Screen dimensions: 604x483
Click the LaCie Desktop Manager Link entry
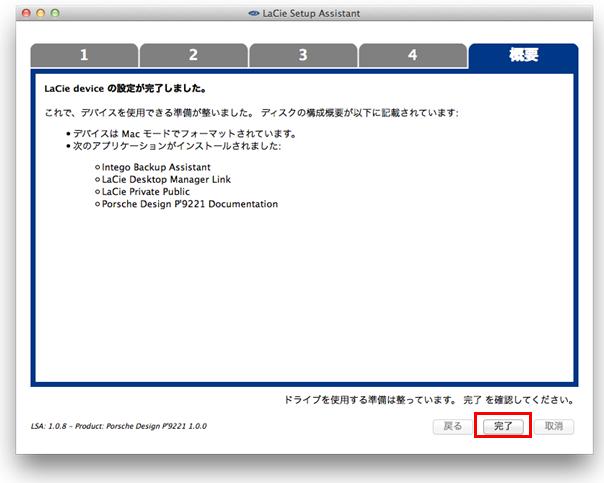point(166,179)
